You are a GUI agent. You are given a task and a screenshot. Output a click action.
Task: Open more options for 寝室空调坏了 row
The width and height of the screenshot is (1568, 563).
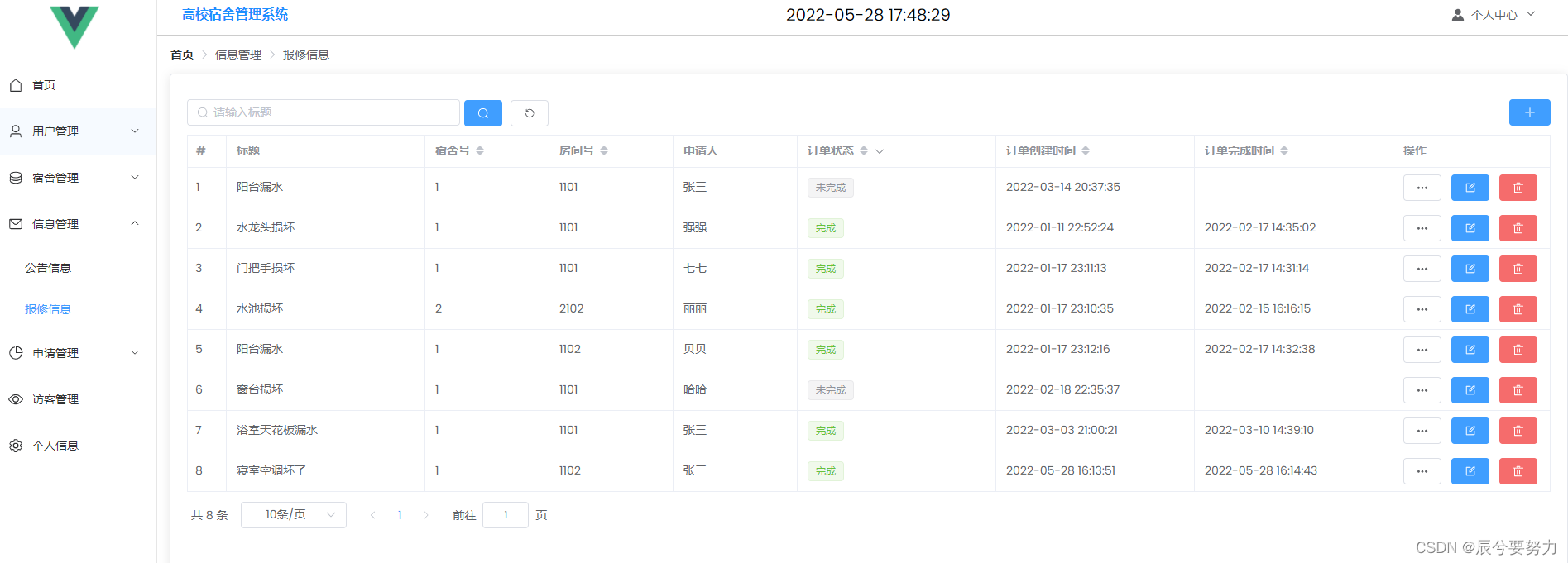[1422, 471]
